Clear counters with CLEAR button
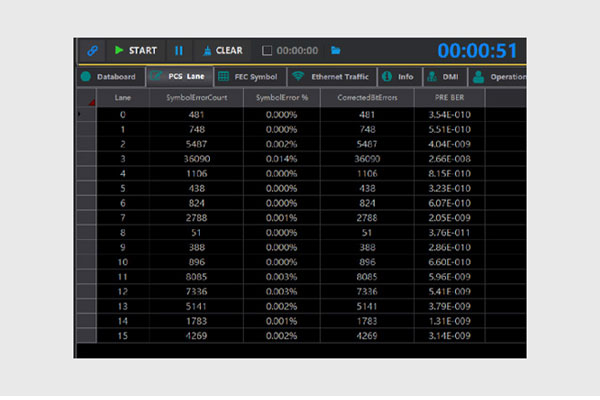Viewport: 600px width, 400px height. click(x=222, y=51)
